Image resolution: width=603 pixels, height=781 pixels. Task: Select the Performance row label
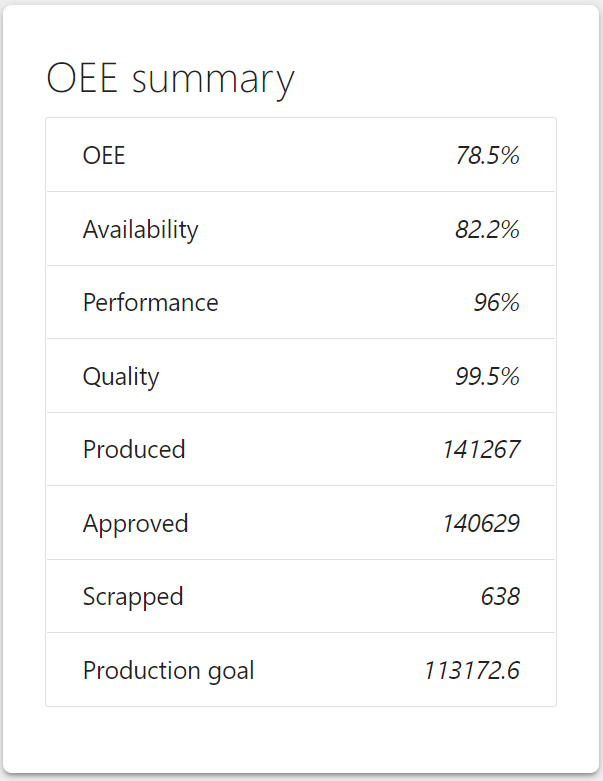150,302
